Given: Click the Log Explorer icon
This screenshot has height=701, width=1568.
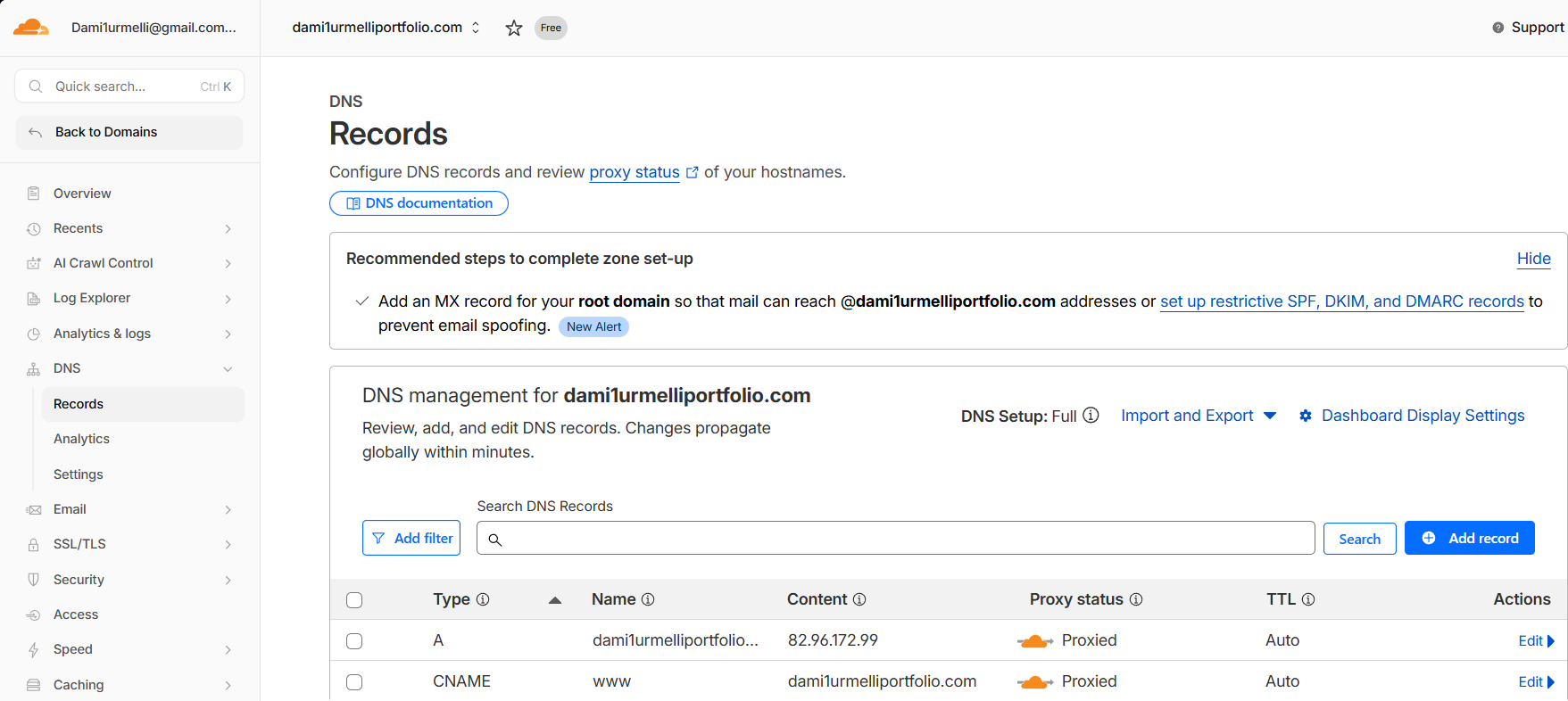Looking at the screenshot, I should click(x=34, y=299).
